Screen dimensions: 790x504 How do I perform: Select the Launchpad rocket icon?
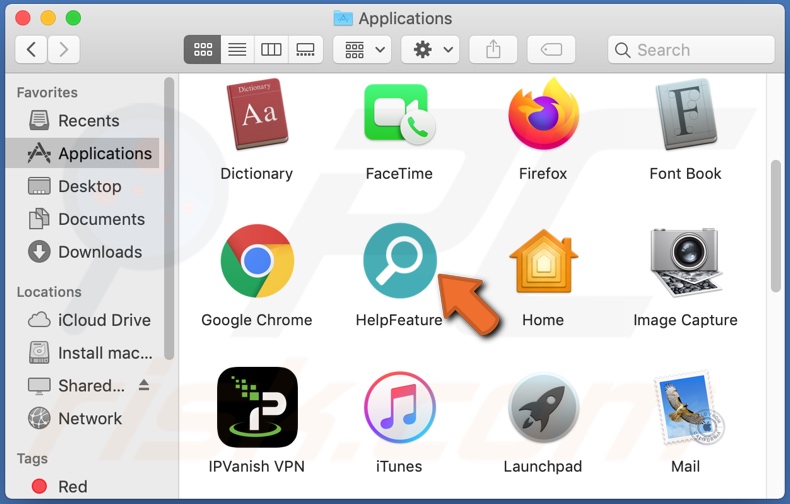point(543,407)
